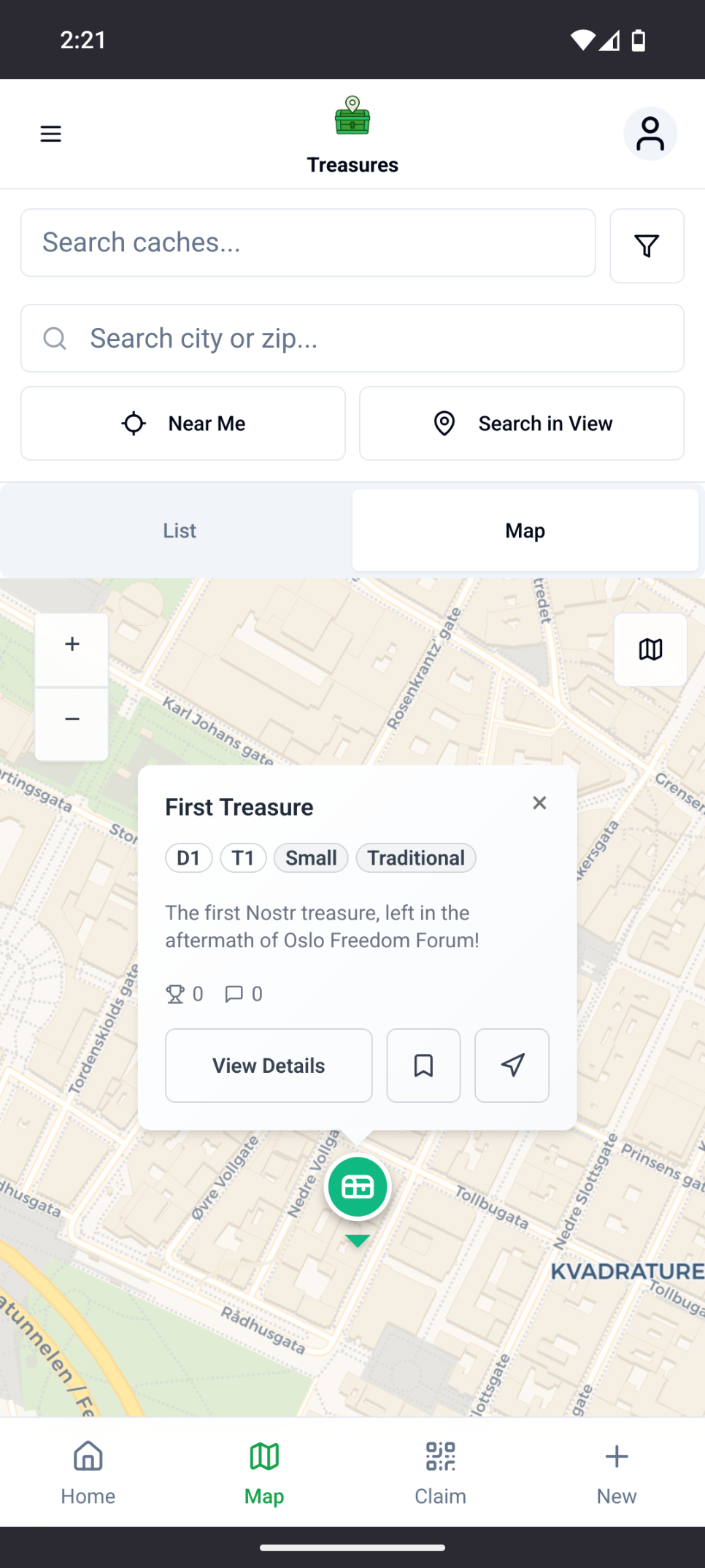Click the green treasure map marker
The height and width of the screenshot is (1568, 705).
click(x=358, y=1188)
